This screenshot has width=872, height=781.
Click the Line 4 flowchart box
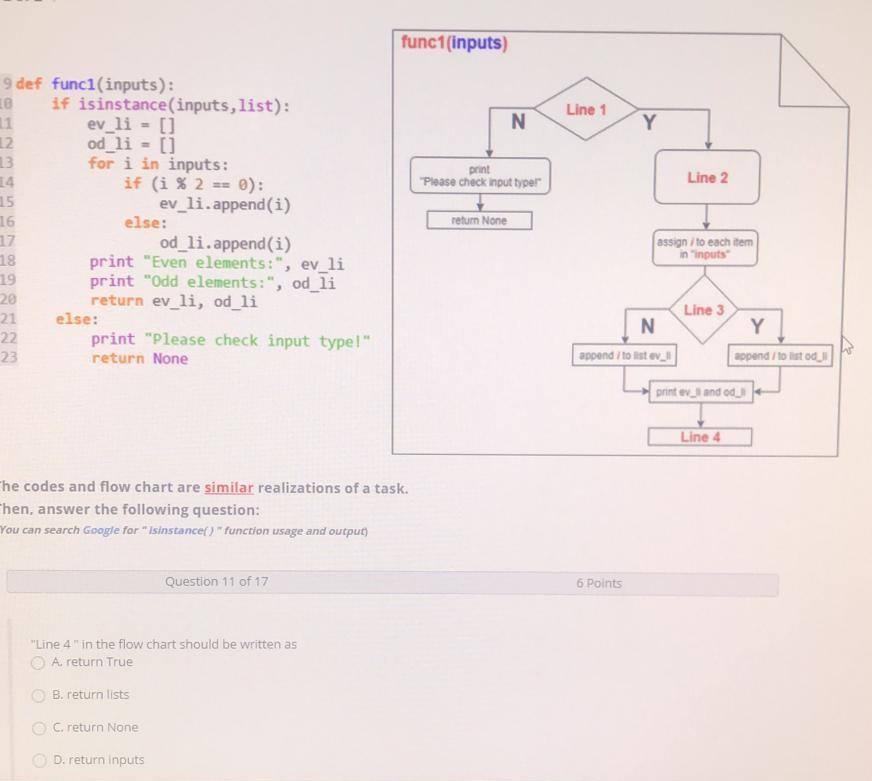tap(700, 436)
